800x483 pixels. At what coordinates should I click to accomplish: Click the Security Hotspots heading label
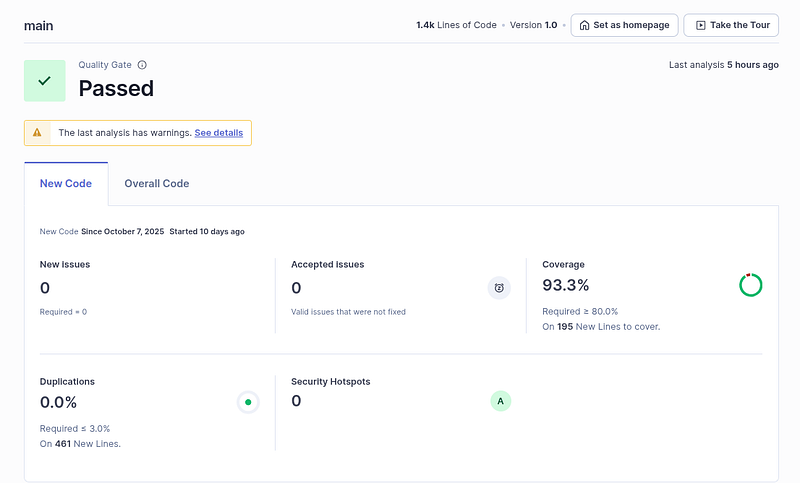pos(331,382)
